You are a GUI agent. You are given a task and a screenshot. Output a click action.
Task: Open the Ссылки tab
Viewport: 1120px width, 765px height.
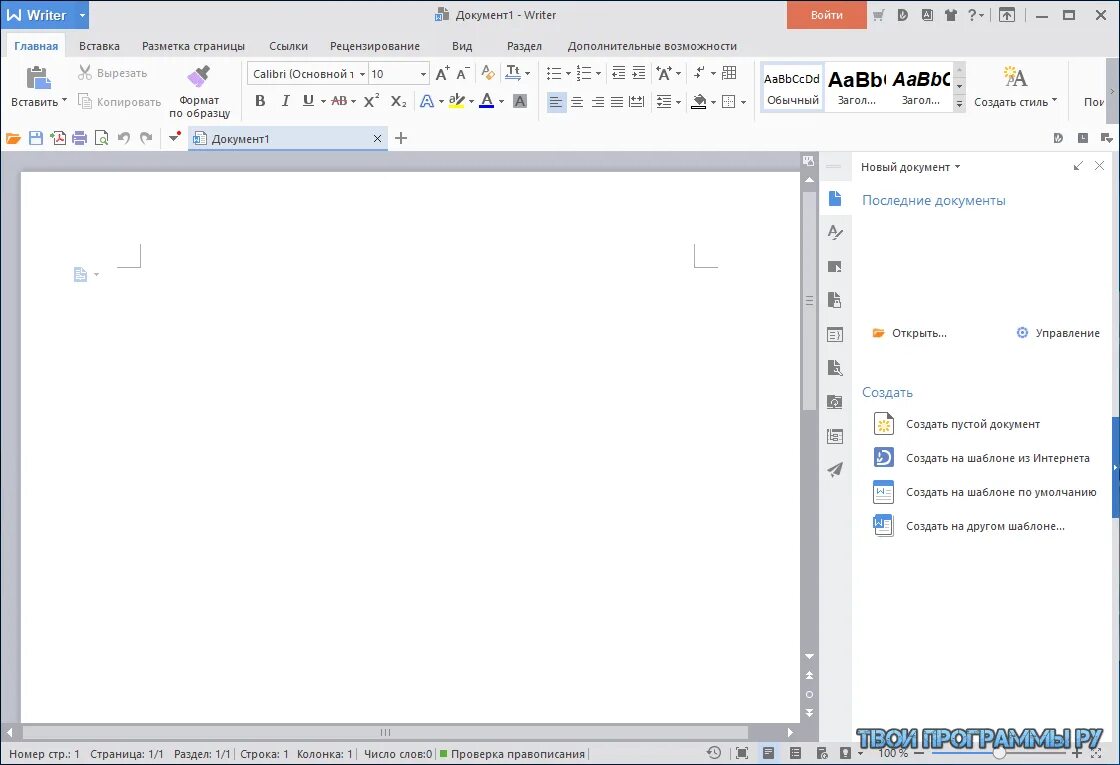pos(289,46)
